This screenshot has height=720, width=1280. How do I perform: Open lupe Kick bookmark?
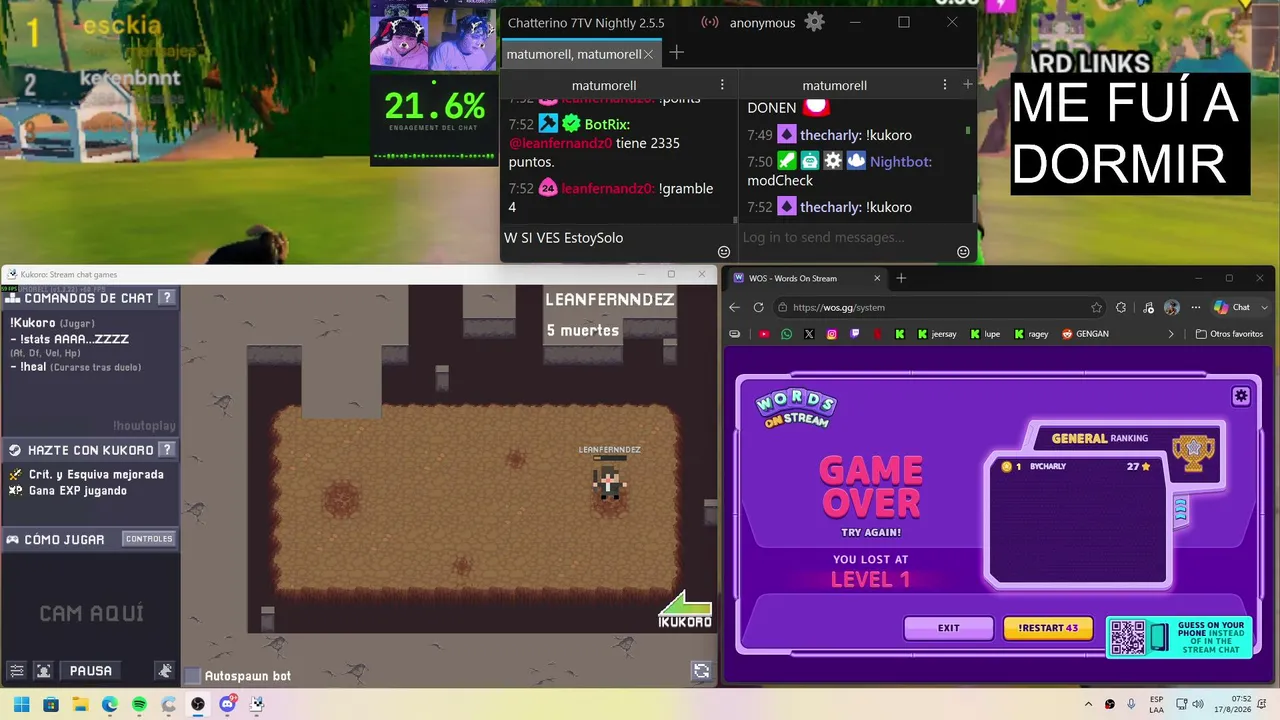986,334
